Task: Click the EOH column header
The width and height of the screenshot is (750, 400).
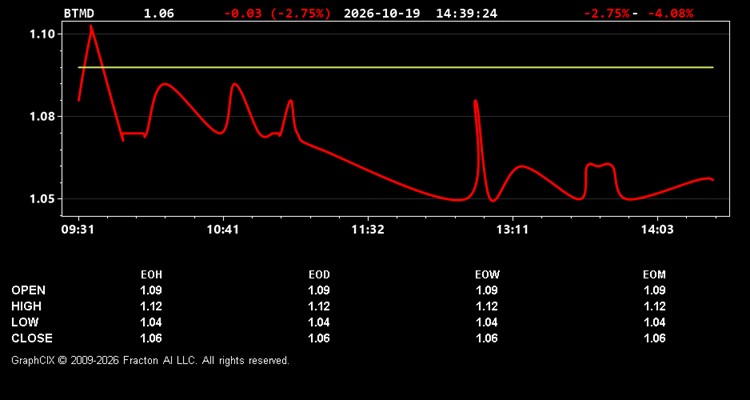Action: (151, 275)
